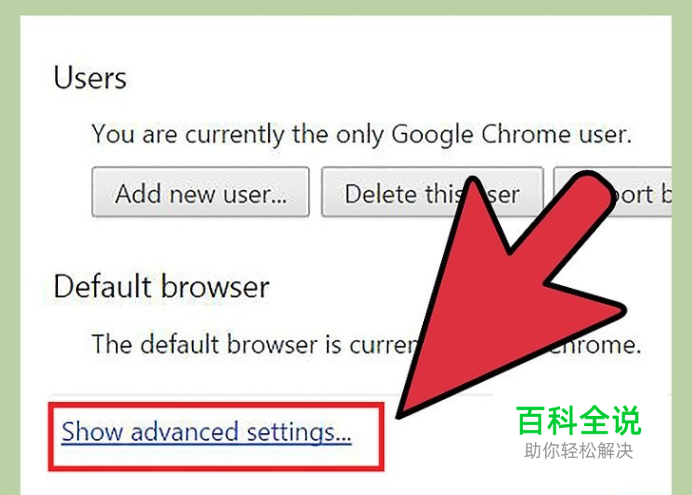
Task: Click the horizontal divider above the settings link
Action: pyautogui.click(x=272, y=394)
